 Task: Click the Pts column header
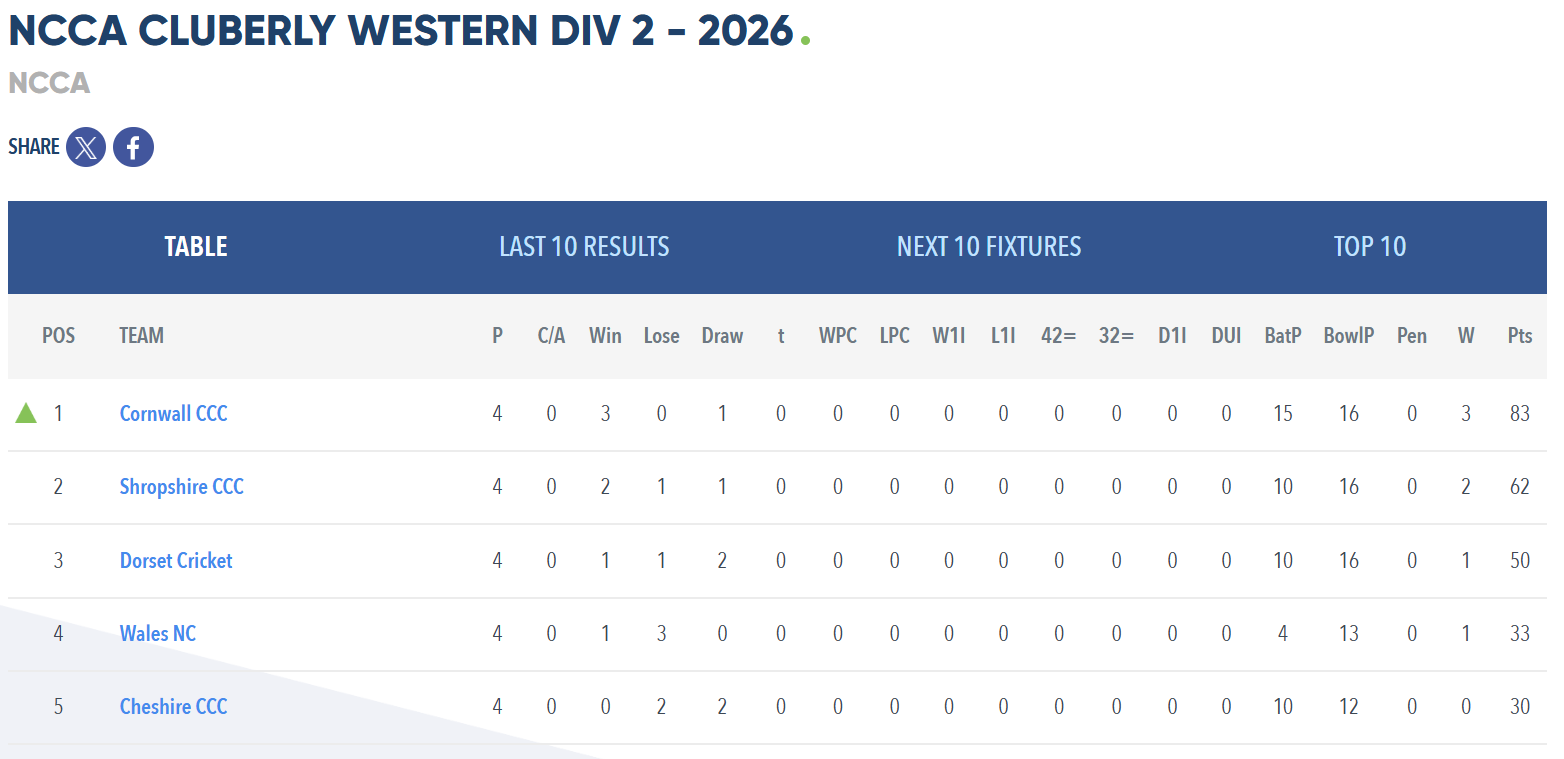pos(1520,336)
